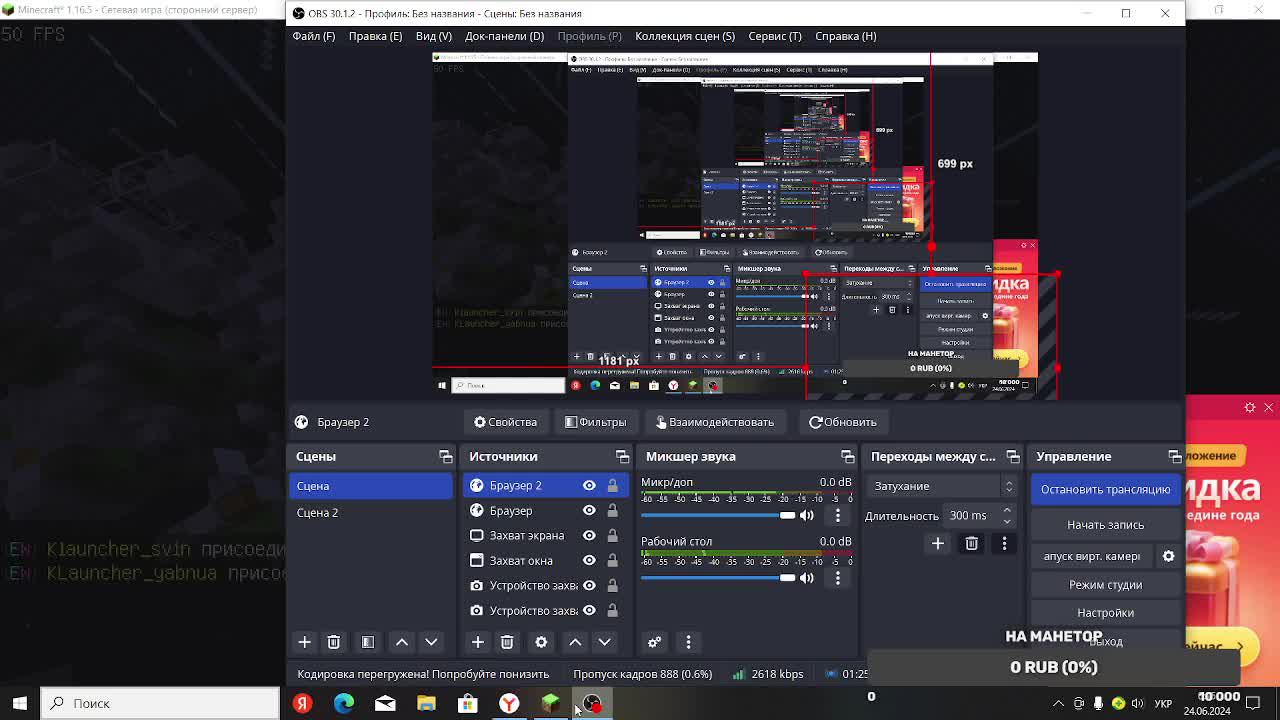Open options menu for Микр/доп channel

(x=838, y=515)
